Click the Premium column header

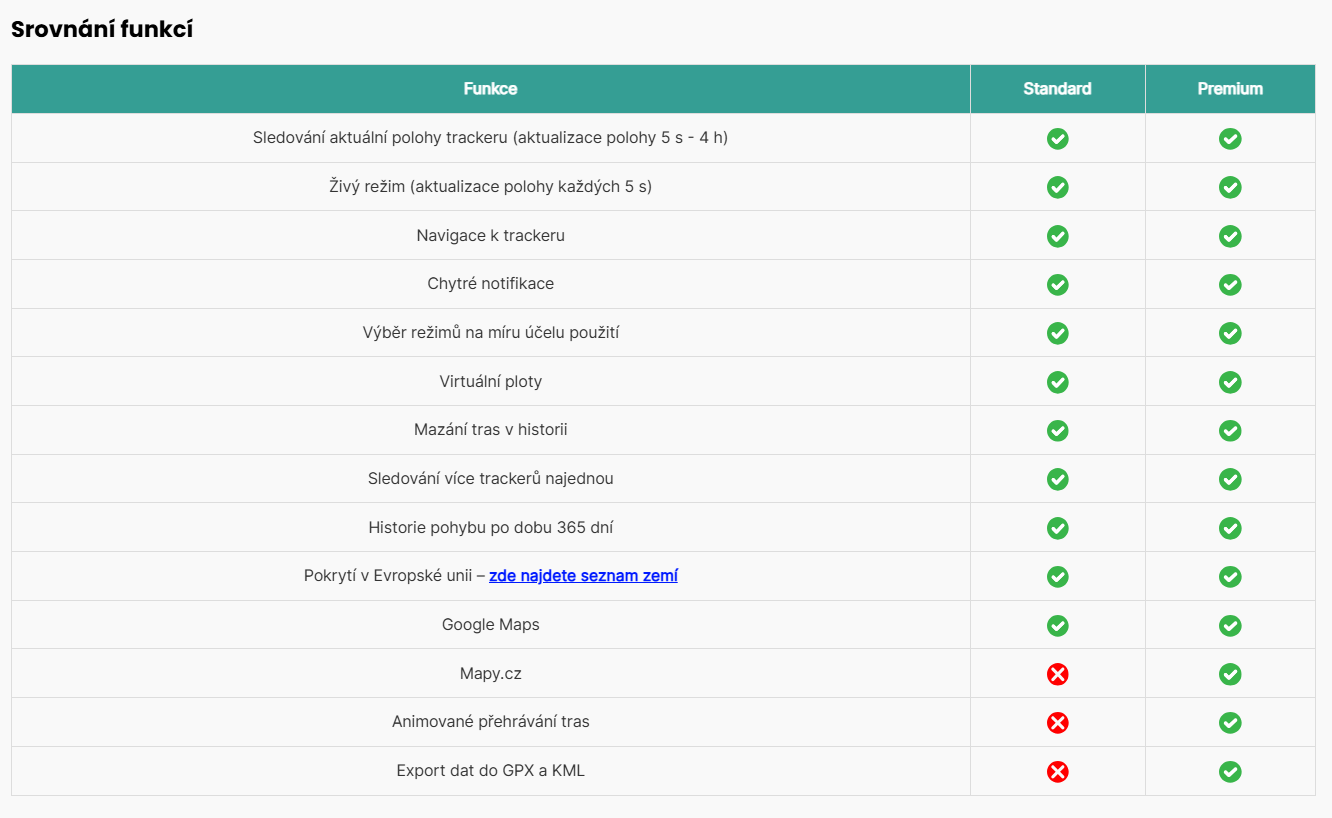tap(1230, 89)
